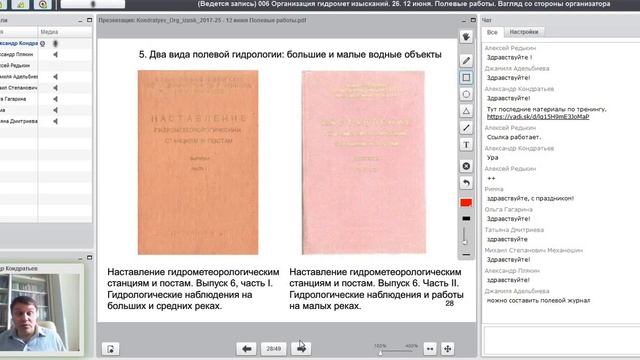Select the triangle shape tool
This screenshot has height=360, width=640.
(x=466, y=111)
